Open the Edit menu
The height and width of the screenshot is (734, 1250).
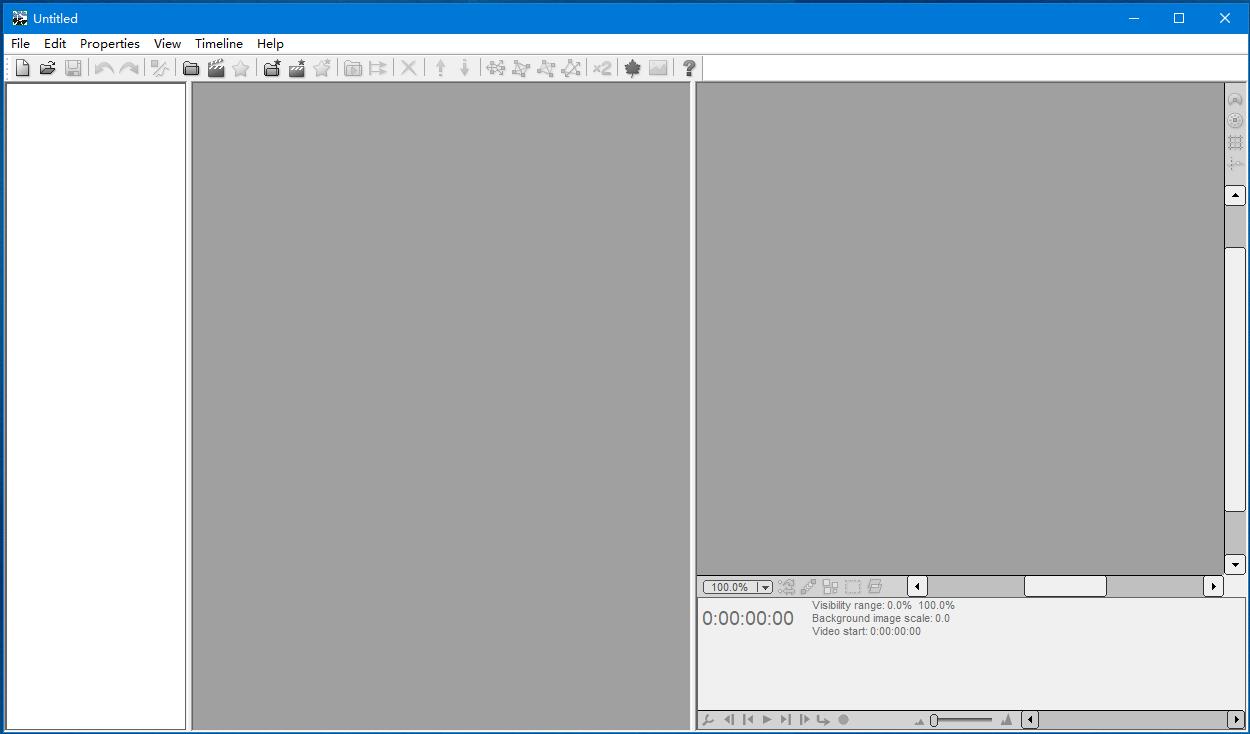(55, 44)
